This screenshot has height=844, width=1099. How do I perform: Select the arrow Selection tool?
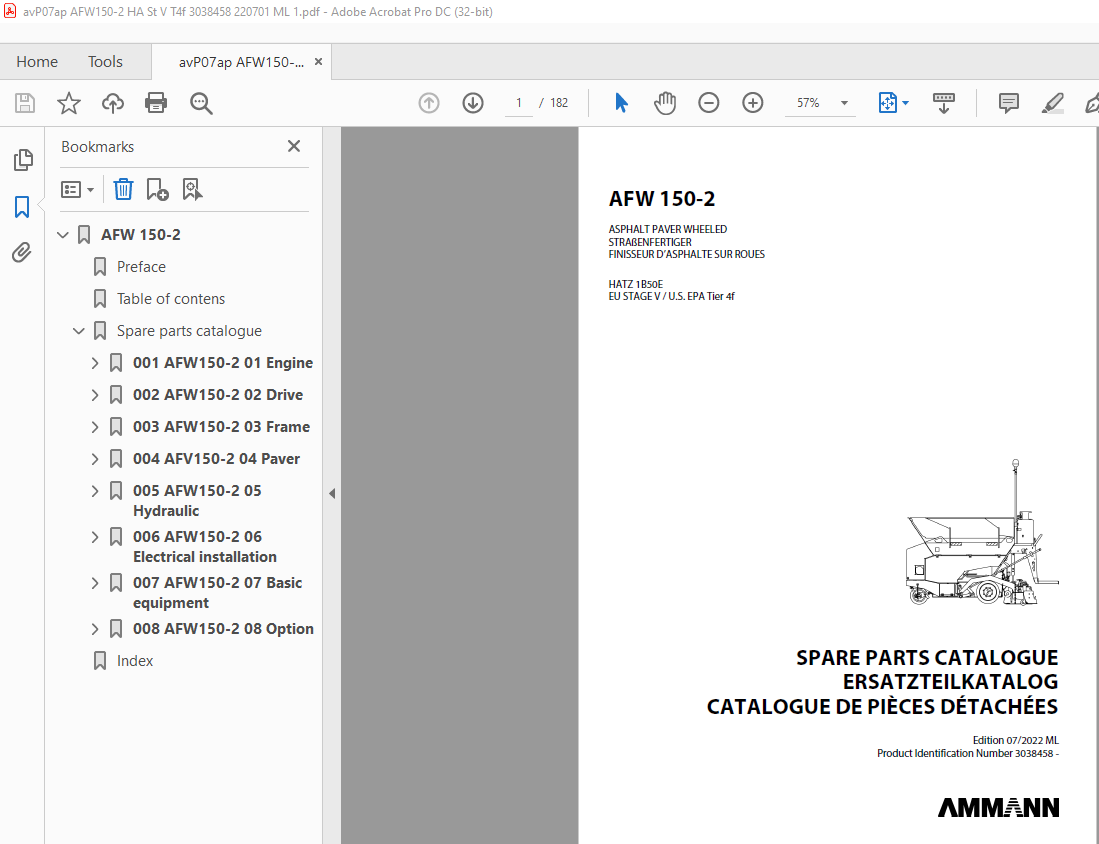click(x=621, y=103)
